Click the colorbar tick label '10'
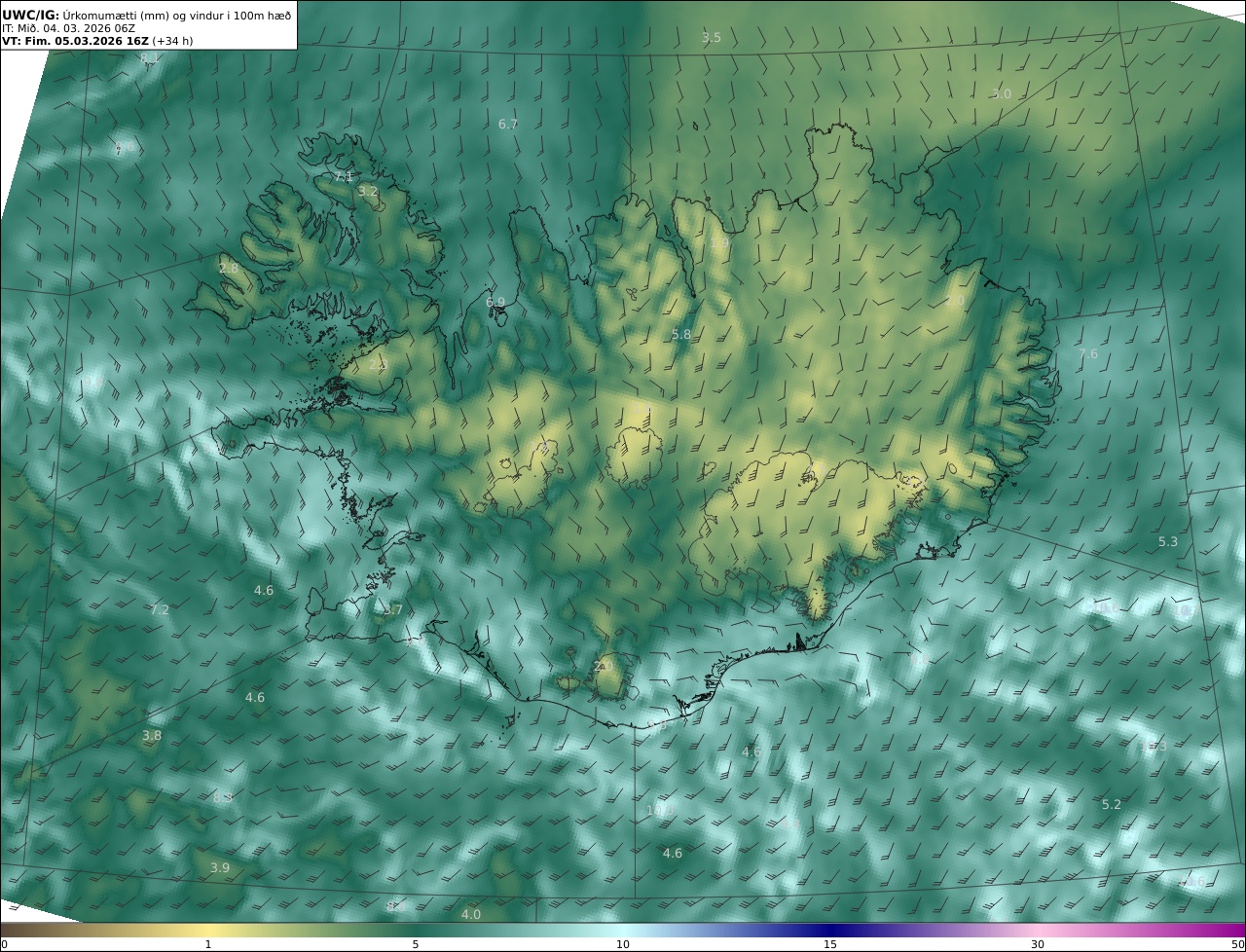 click(623, 944)
